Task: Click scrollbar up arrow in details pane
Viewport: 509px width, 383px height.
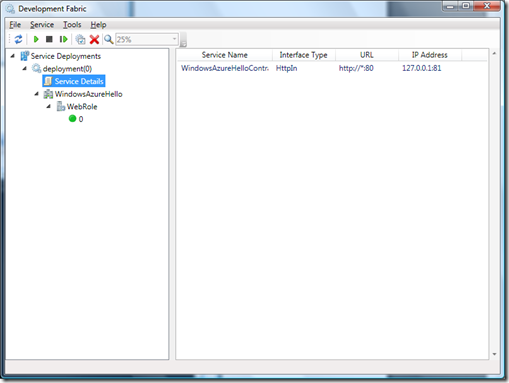Action: 494,53
